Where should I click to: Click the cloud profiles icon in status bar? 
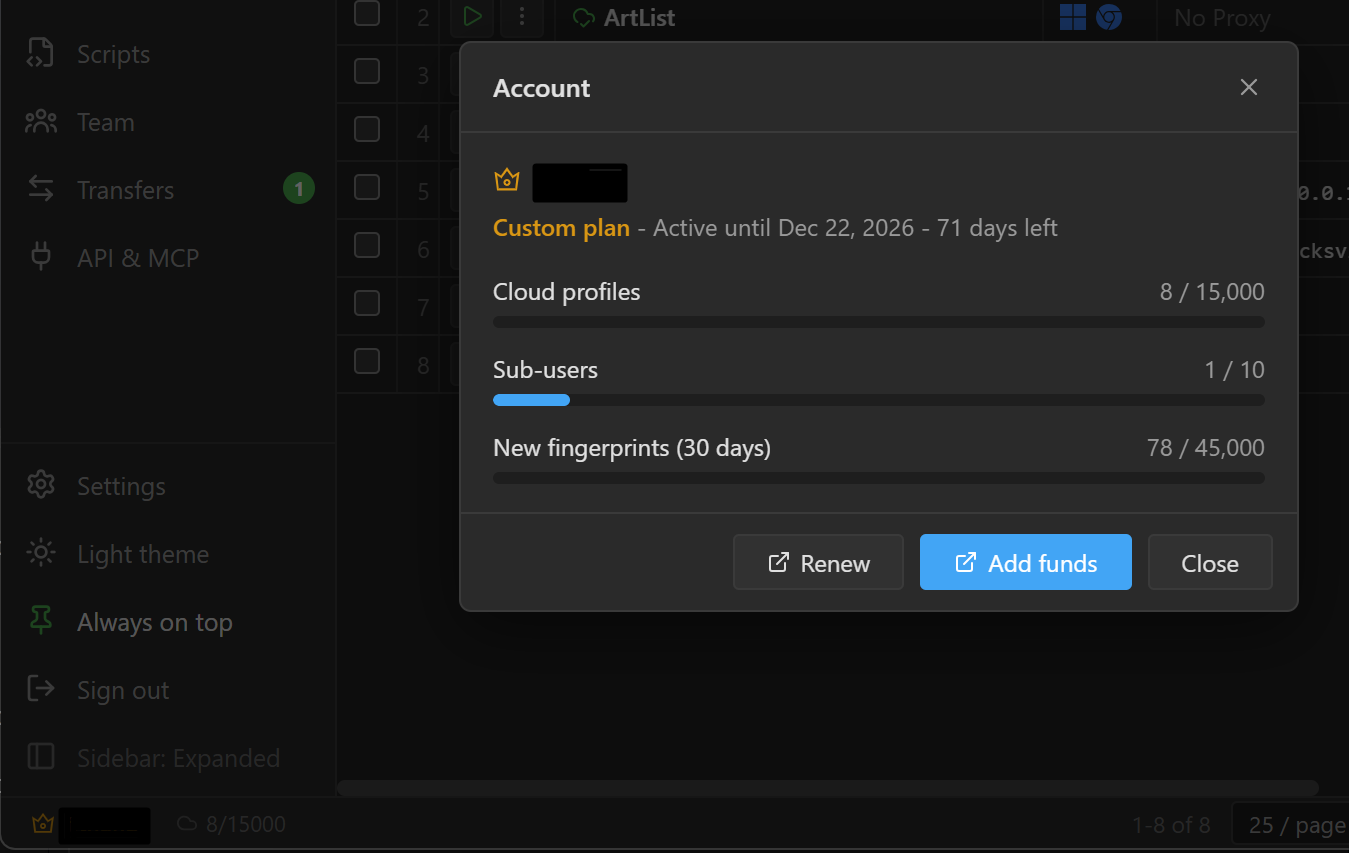[187, 824]
